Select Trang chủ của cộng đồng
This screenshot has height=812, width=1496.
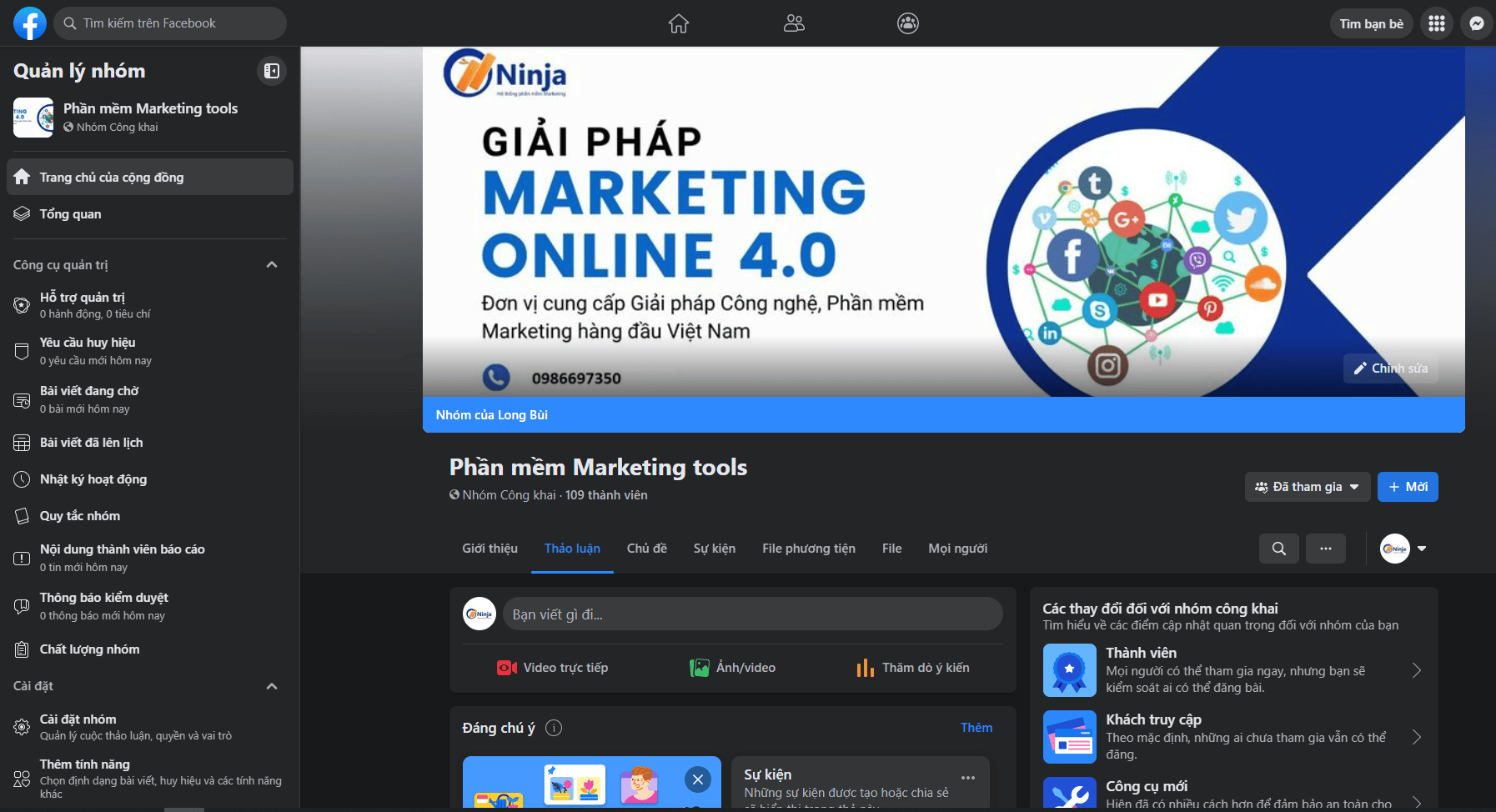point(150,177)
